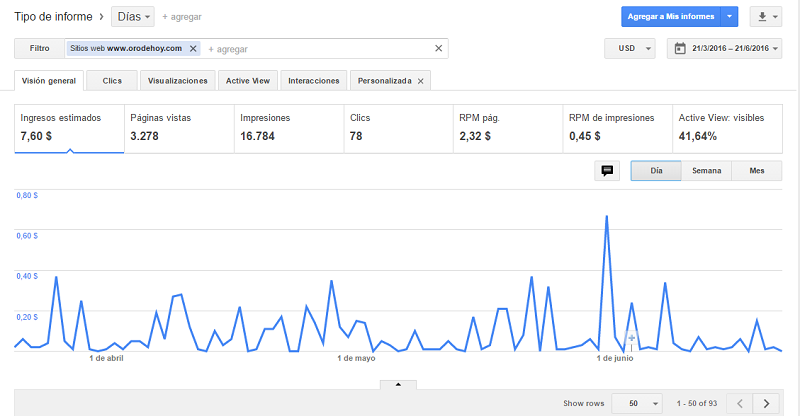Expand arrow beside Agregar a Mis informes
The height and width of the screenshot is (416, 800).
tap(730, 16)
